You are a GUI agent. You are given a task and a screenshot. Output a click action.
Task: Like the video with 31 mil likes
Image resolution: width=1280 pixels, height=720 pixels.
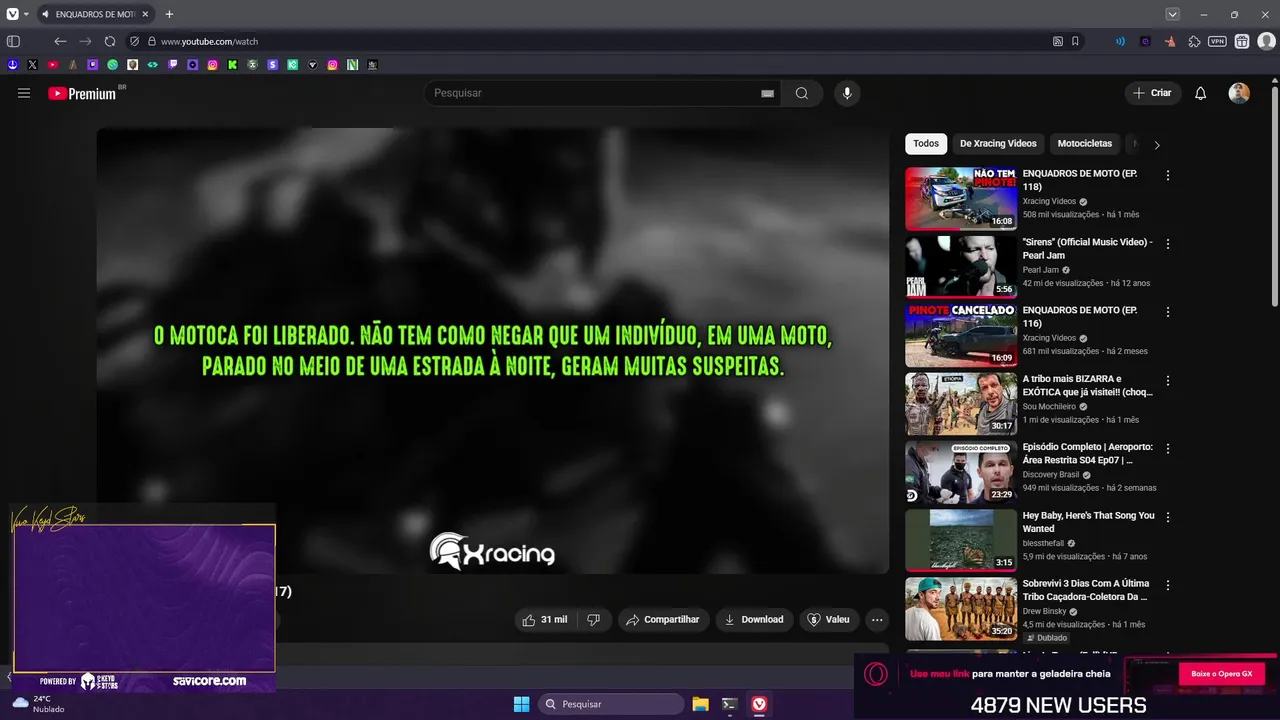coord(545,620)
